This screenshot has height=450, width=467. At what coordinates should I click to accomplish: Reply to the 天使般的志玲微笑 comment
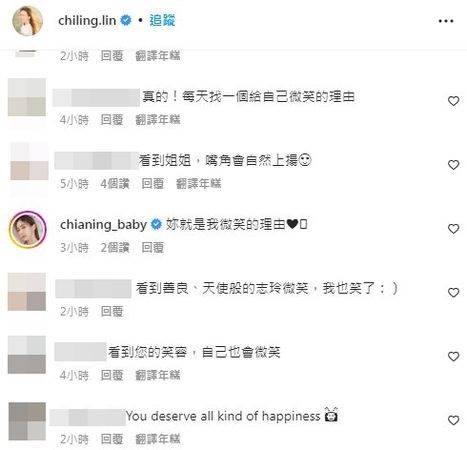pyautogui.click(x=112, y=312)
